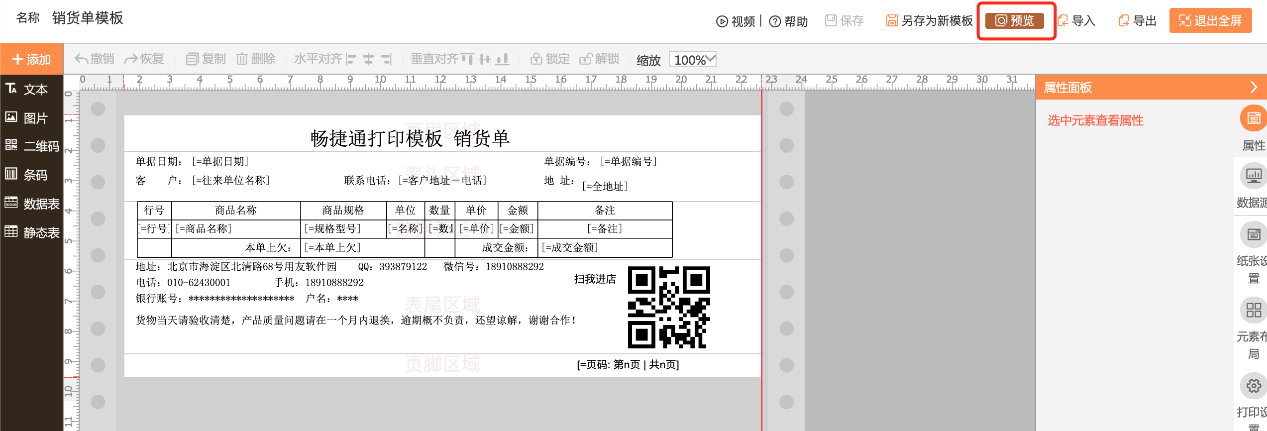Click the 导出 export icon

point(1125,21)
